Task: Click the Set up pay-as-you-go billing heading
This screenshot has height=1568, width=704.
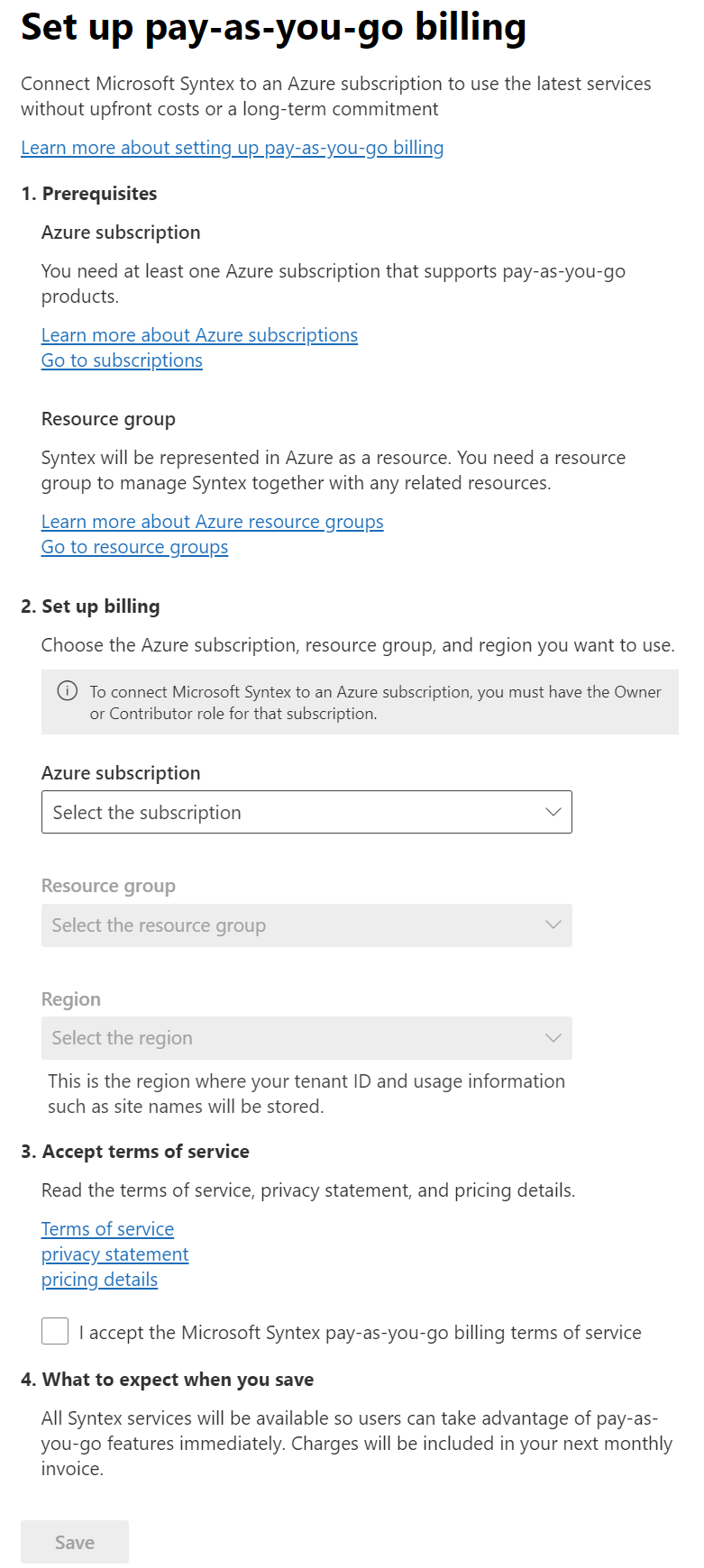Action: pos(273,27)
